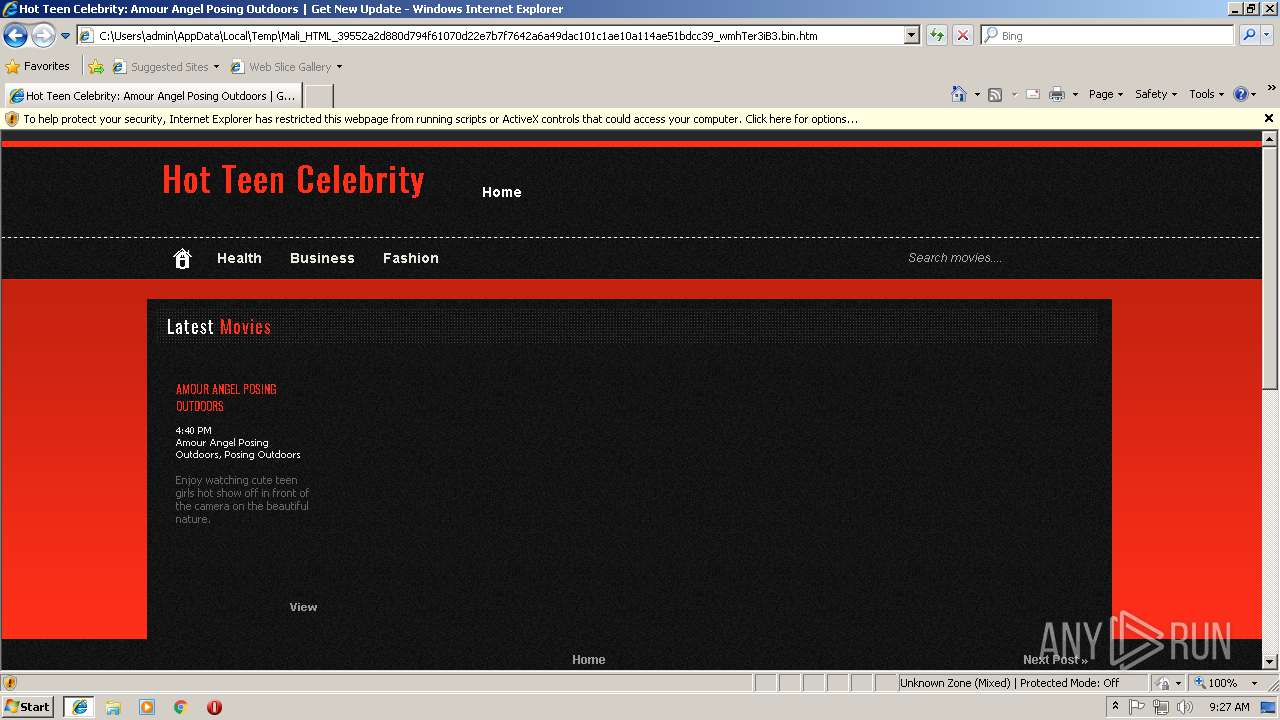Click the Internet Explorer taskbar icon

pos(80,707)
